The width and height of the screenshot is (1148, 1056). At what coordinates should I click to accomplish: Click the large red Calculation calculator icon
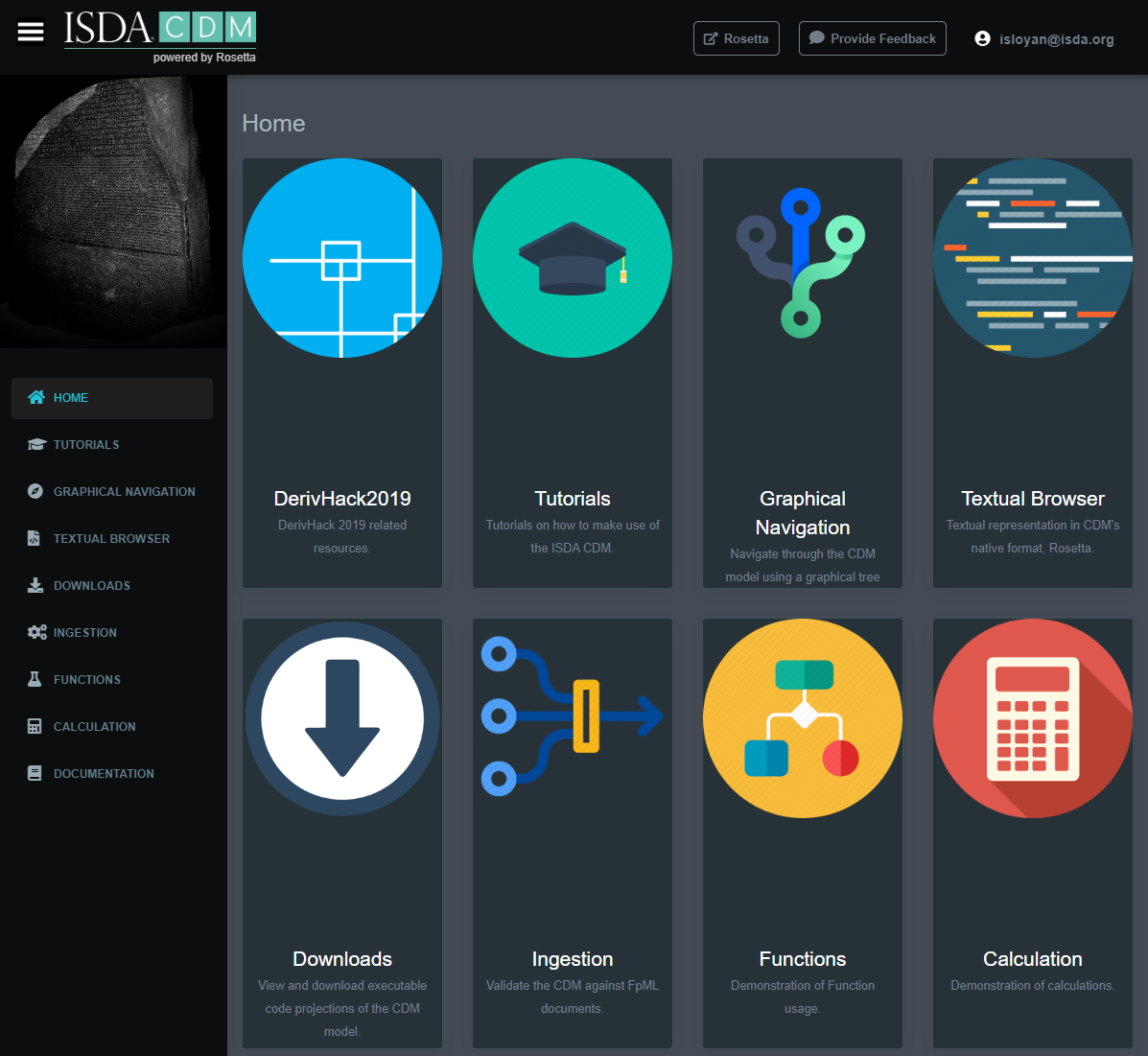[1033, 718]
